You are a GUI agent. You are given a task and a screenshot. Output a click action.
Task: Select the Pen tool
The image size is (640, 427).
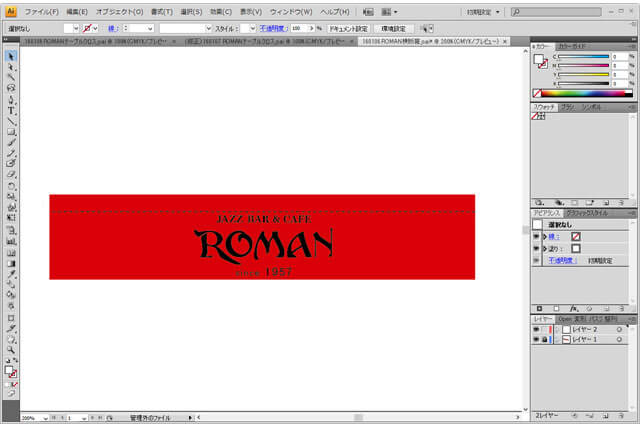coord(11,99)
